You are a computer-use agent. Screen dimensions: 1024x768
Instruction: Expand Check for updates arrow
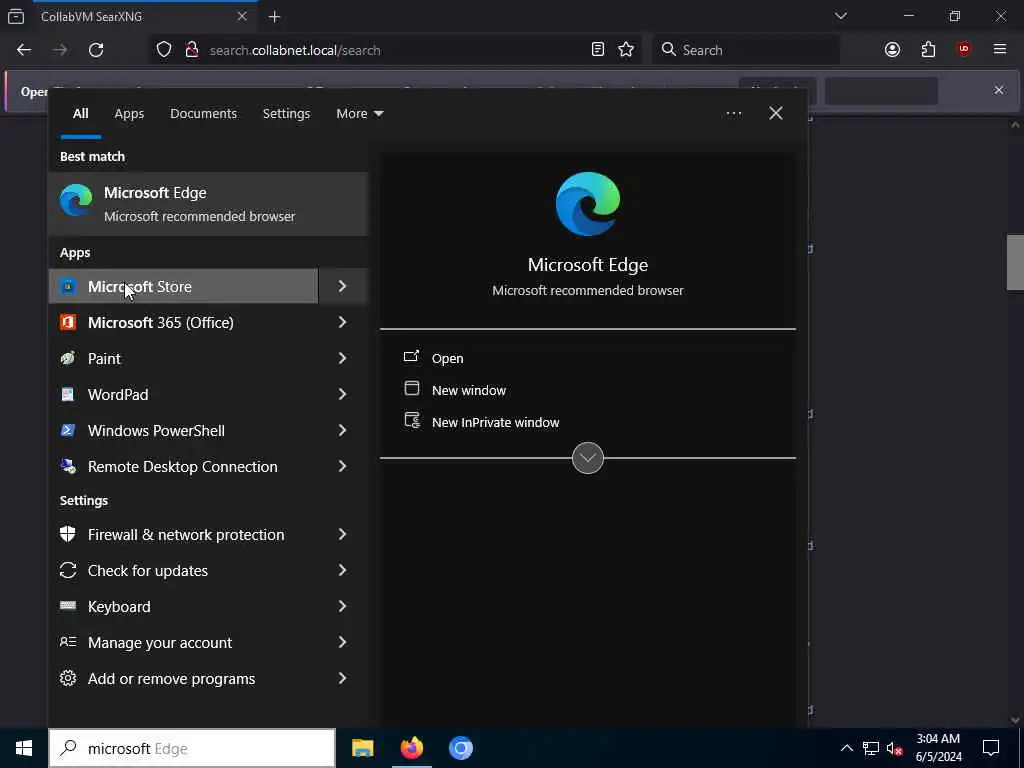(x=343, y=570)
